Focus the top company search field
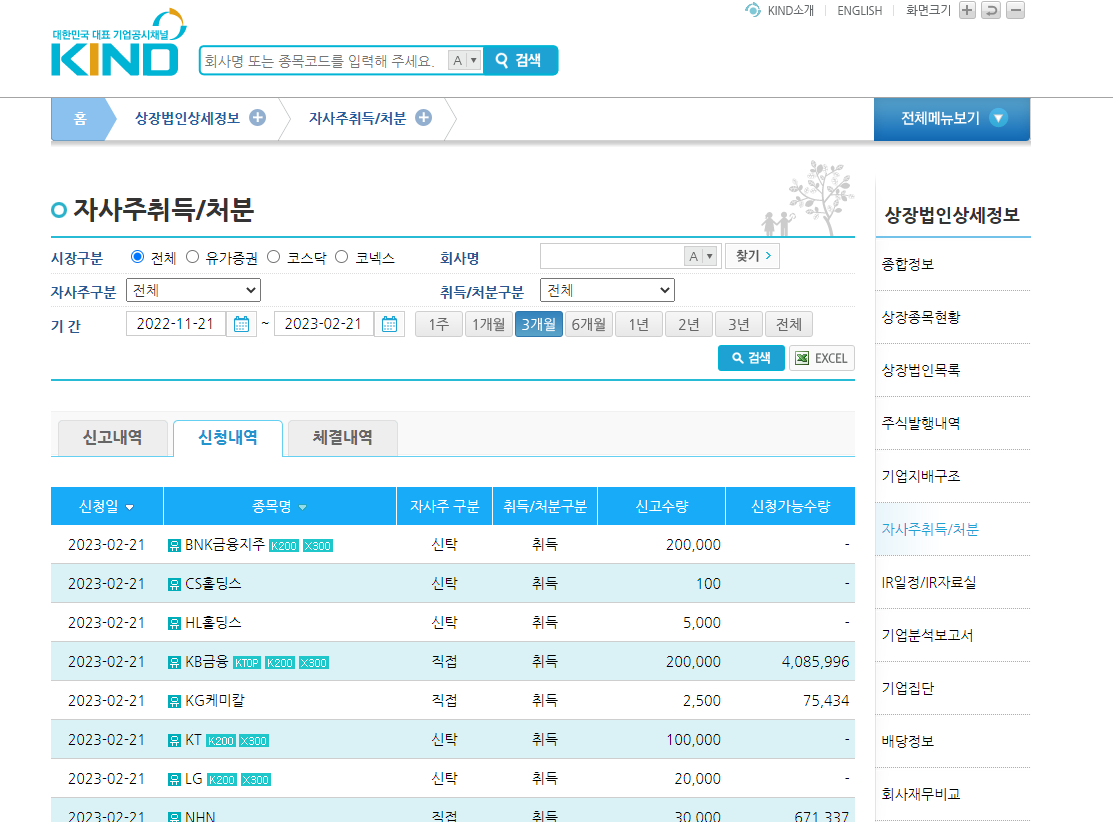Viewport: 1113px width, 822px height. [324, 60]
